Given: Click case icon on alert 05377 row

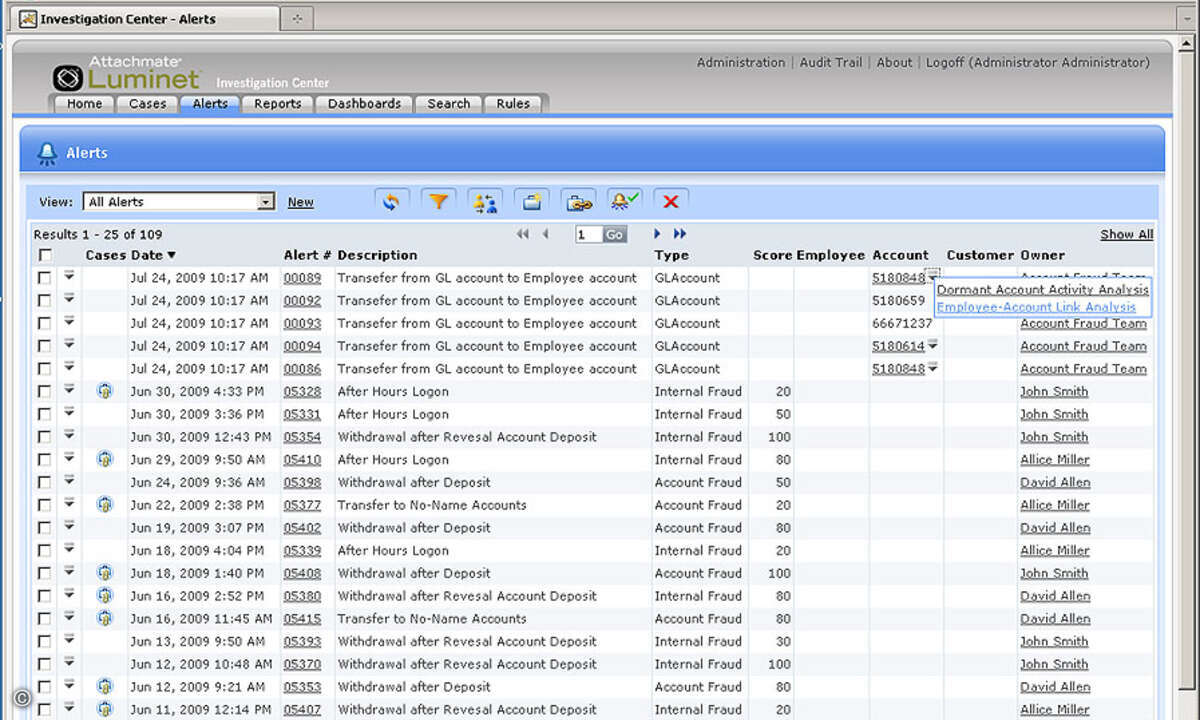Looking at the screenshot, I should point(104,505).
